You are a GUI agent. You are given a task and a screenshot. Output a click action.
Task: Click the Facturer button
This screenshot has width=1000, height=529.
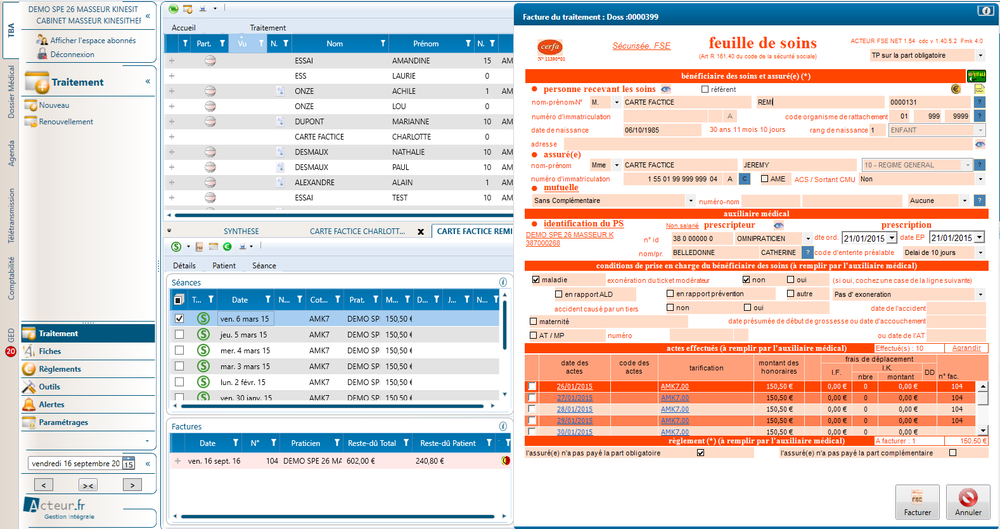click(x=917, y=500)
